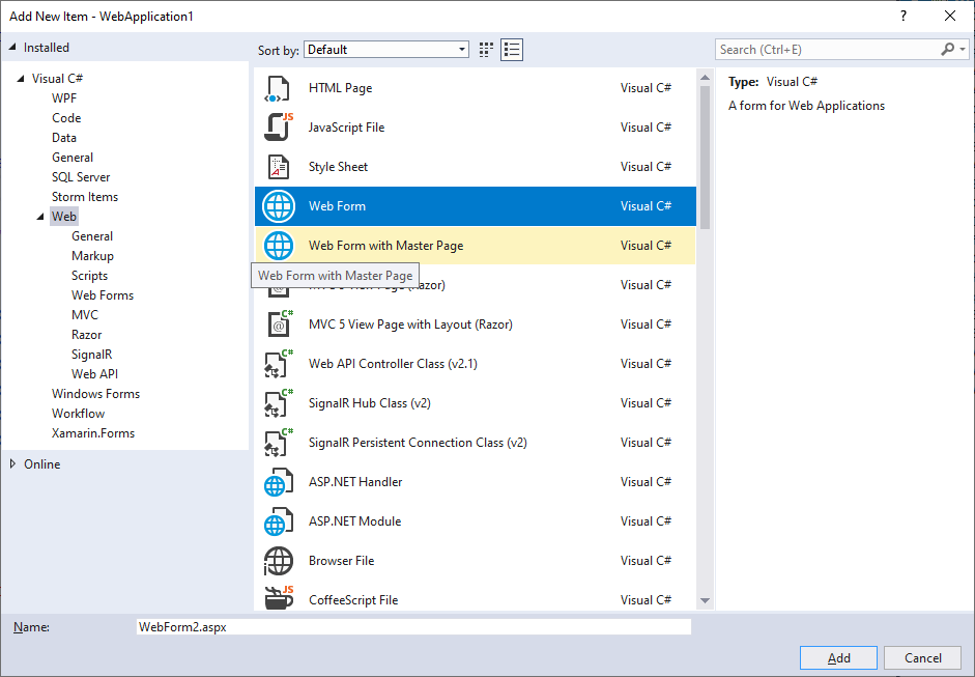Image resolution: width=975 pixels, height=677 pixels.
Task: Click the Add button
Action: [x=838, y=657]
